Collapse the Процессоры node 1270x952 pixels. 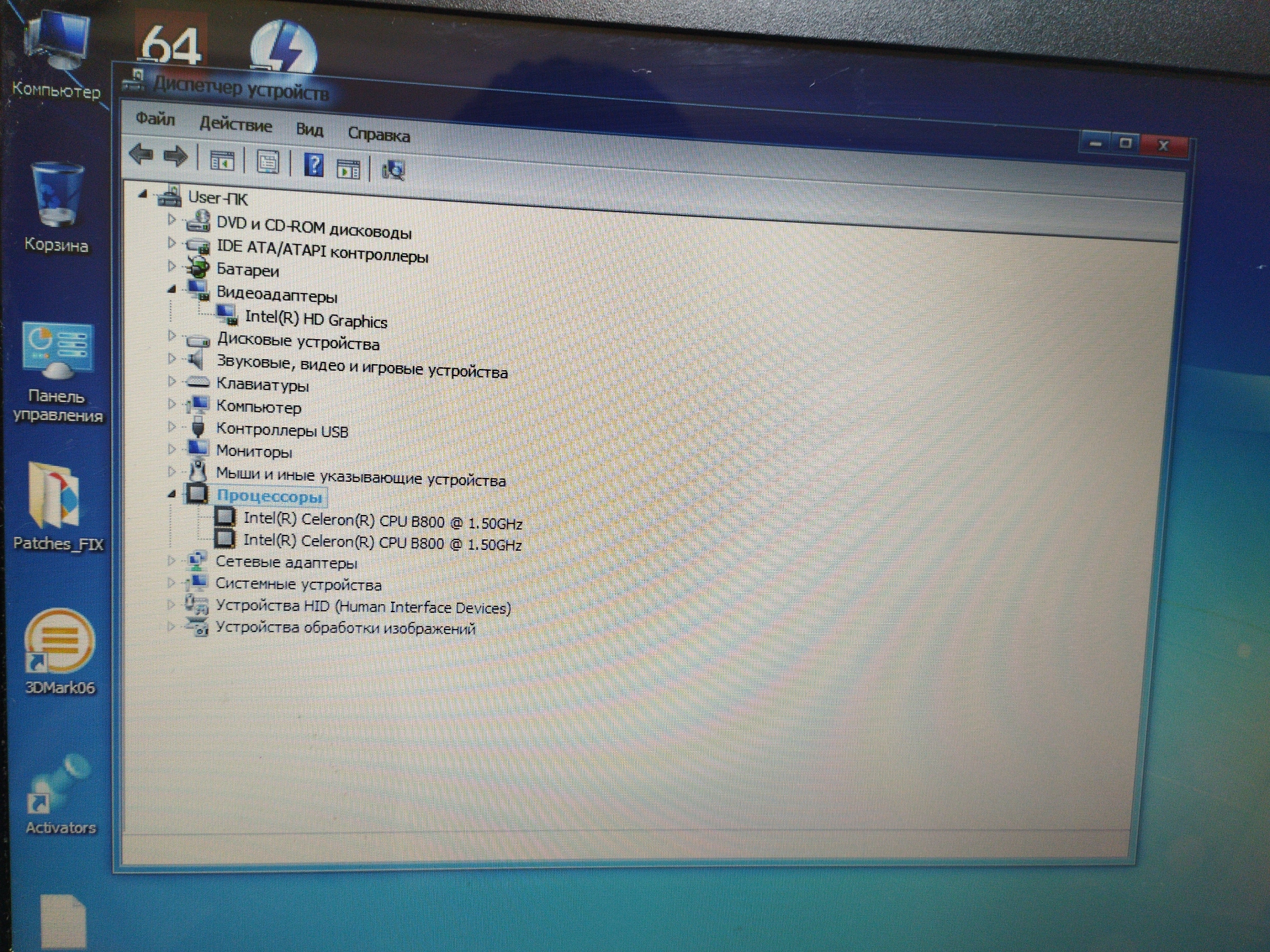(171, 493)
